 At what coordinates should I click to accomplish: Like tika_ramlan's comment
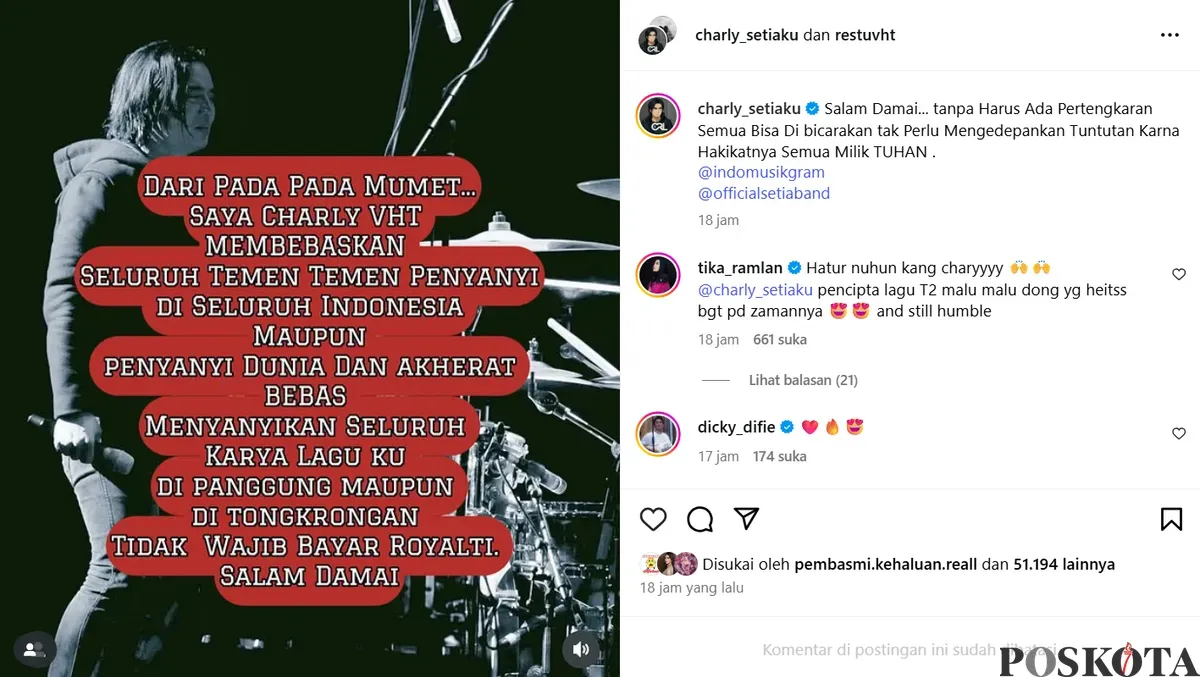pyautogui.click(x=1179, y=274)
